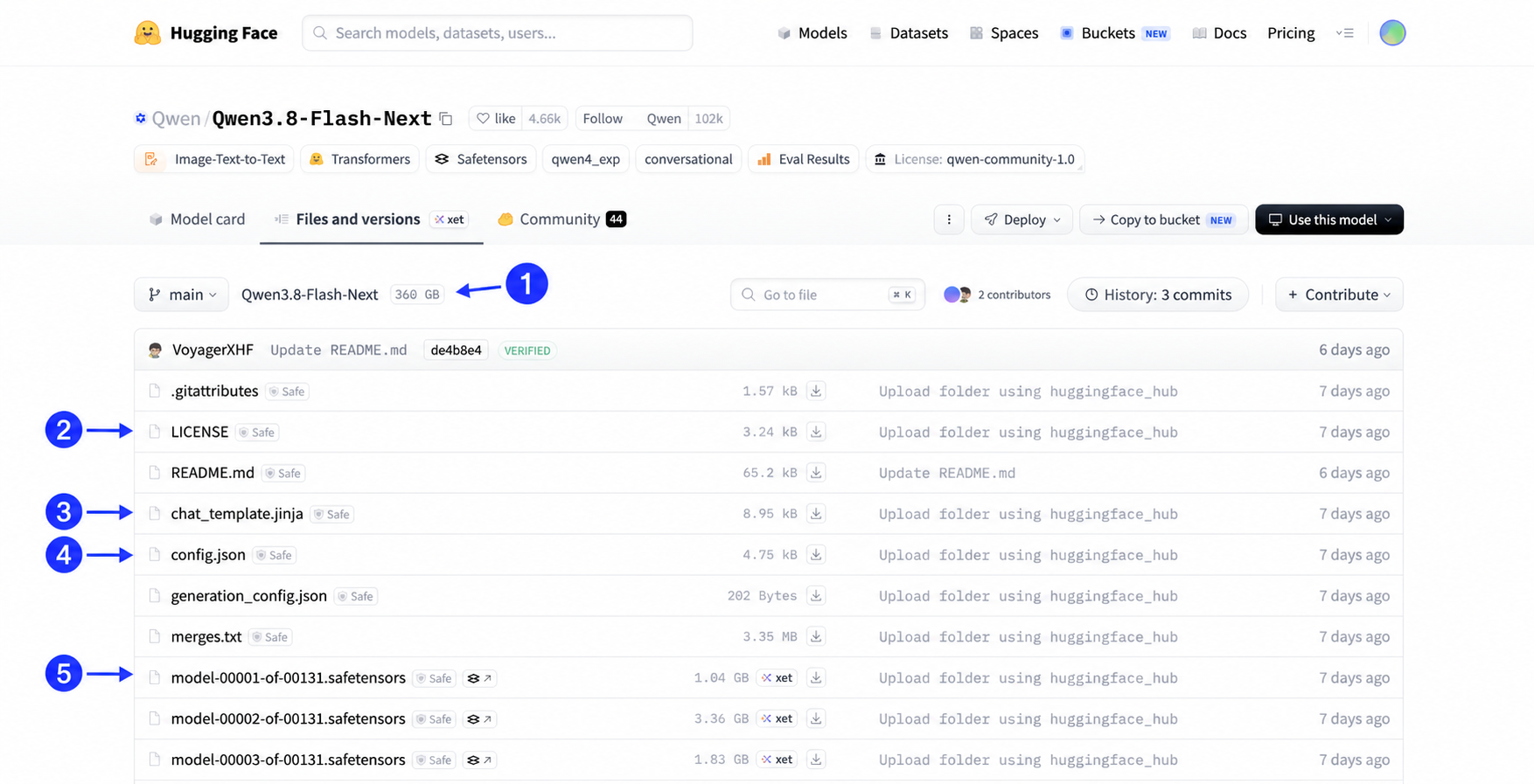Click the contributors avatars
The height and width of the screenshot is (784, 1534).
958,295
